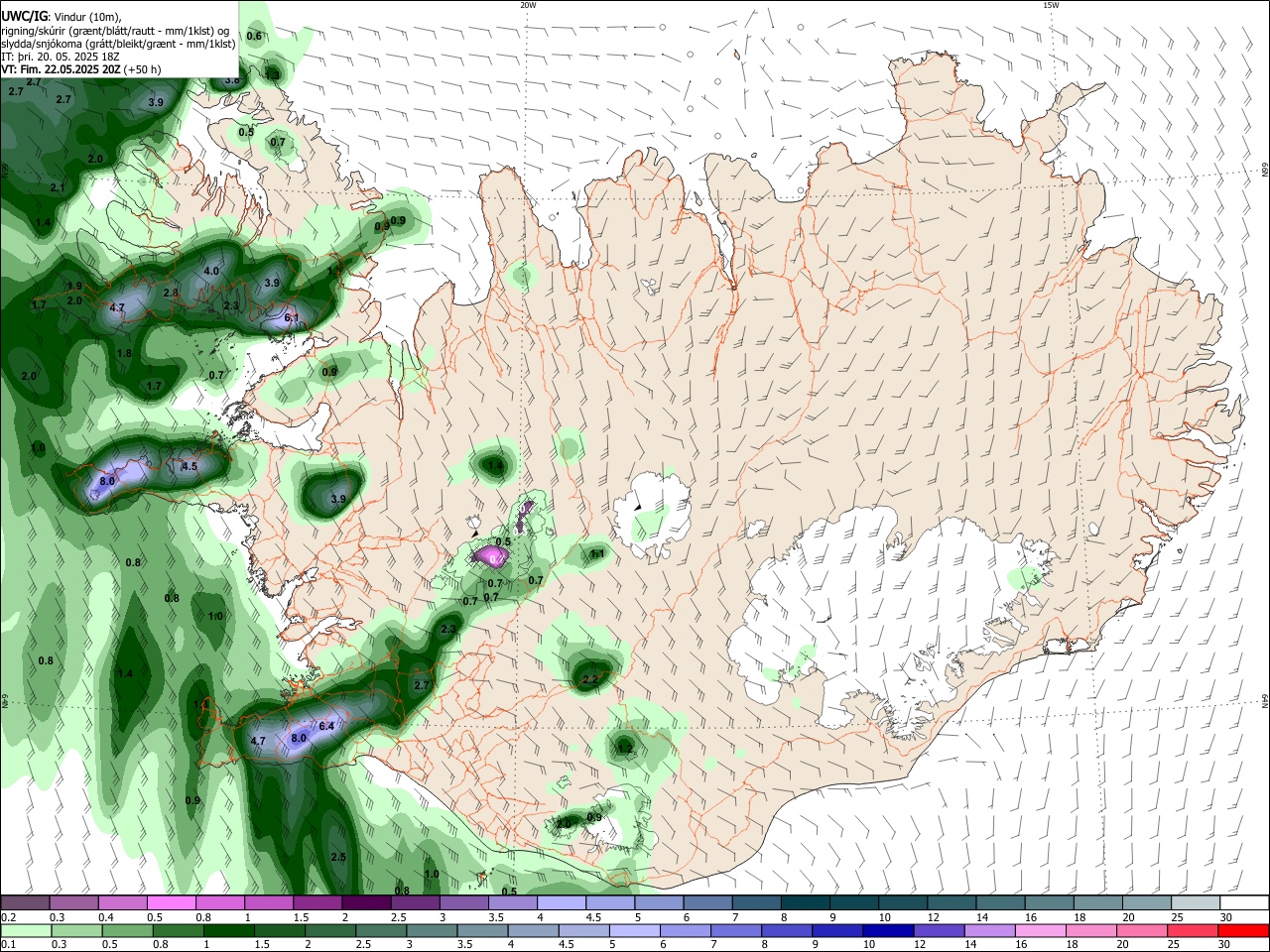Click top legend swatch between 0.5 and 0.8
1270x952 pixels.
click(x=171, y=903)
